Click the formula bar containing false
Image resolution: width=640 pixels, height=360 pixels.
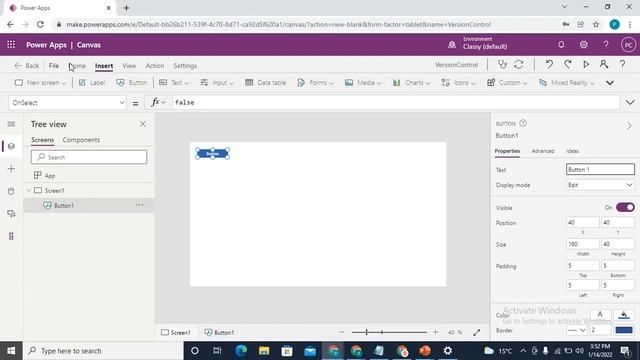coord(396,102)
